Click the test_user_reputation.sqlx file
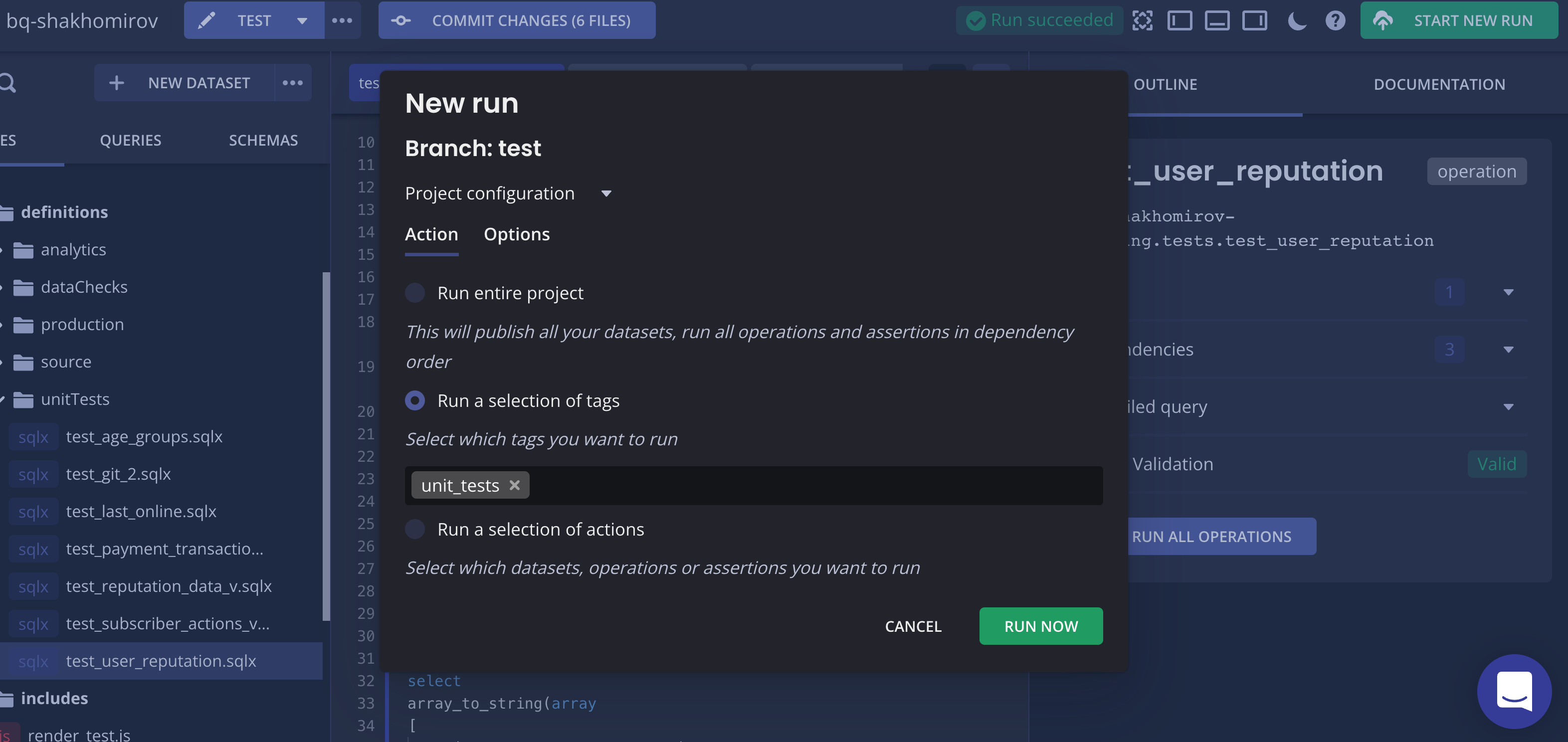The image size is (1568, 742). tap(161, 660)
